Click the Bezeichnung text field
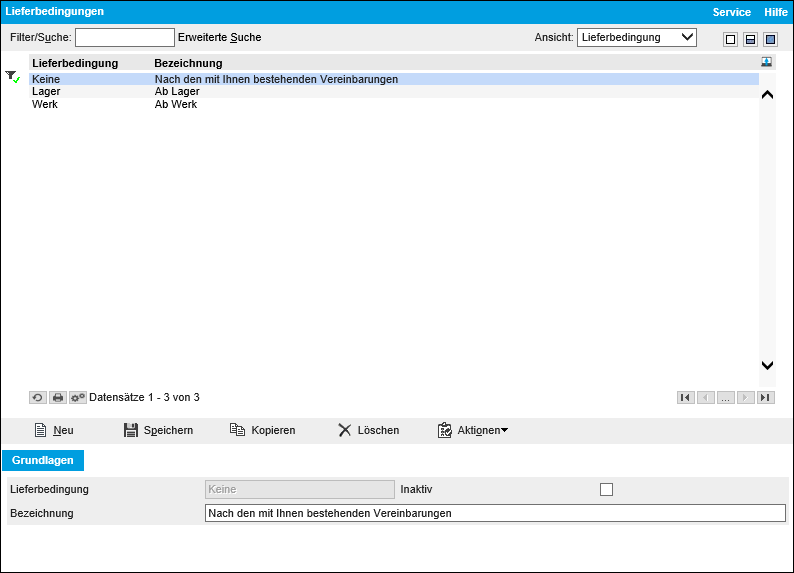 point(495,513)
